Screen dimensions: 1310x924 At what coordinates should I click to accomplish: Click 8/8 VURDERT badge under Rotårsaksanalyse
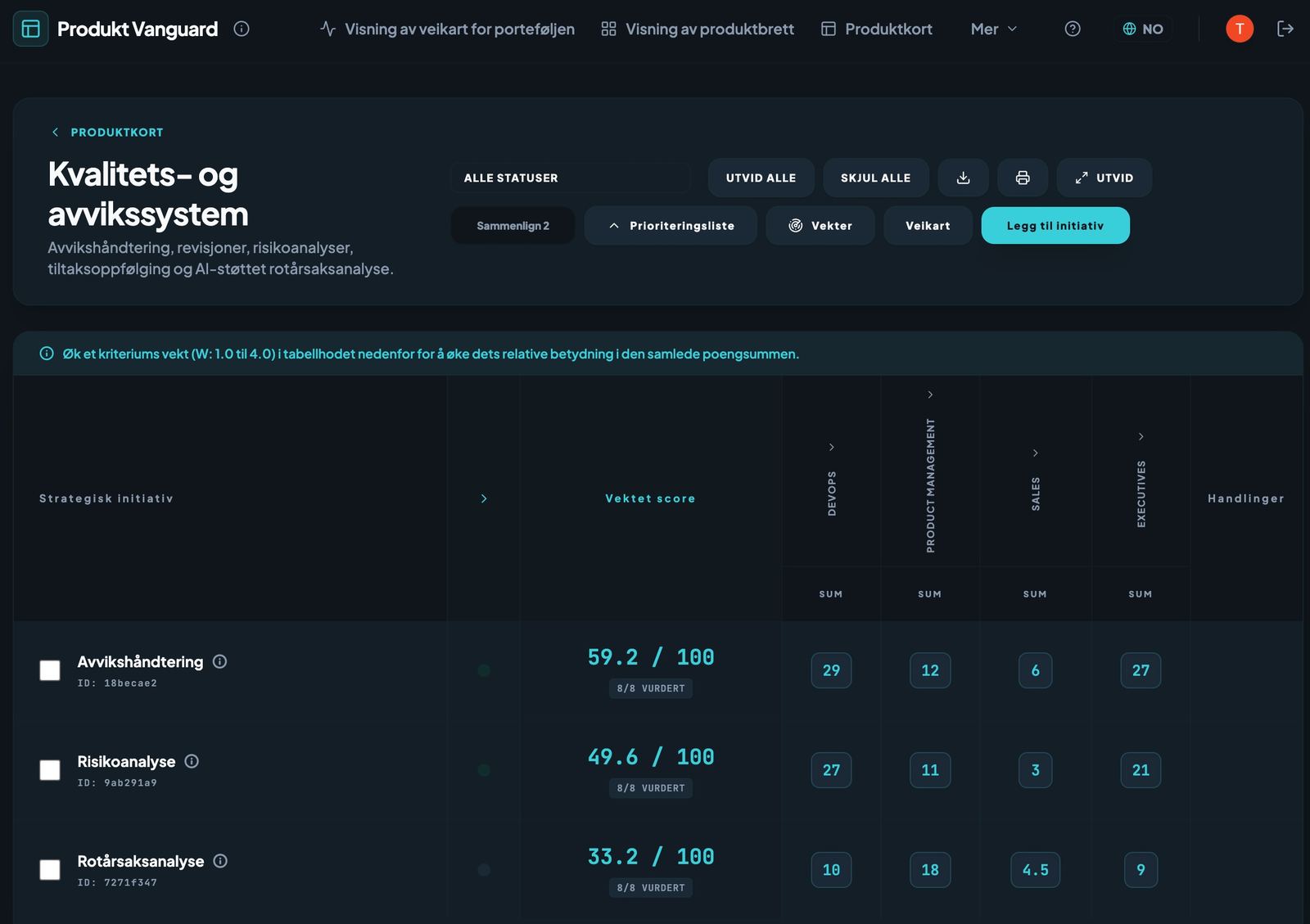point(651,888)
